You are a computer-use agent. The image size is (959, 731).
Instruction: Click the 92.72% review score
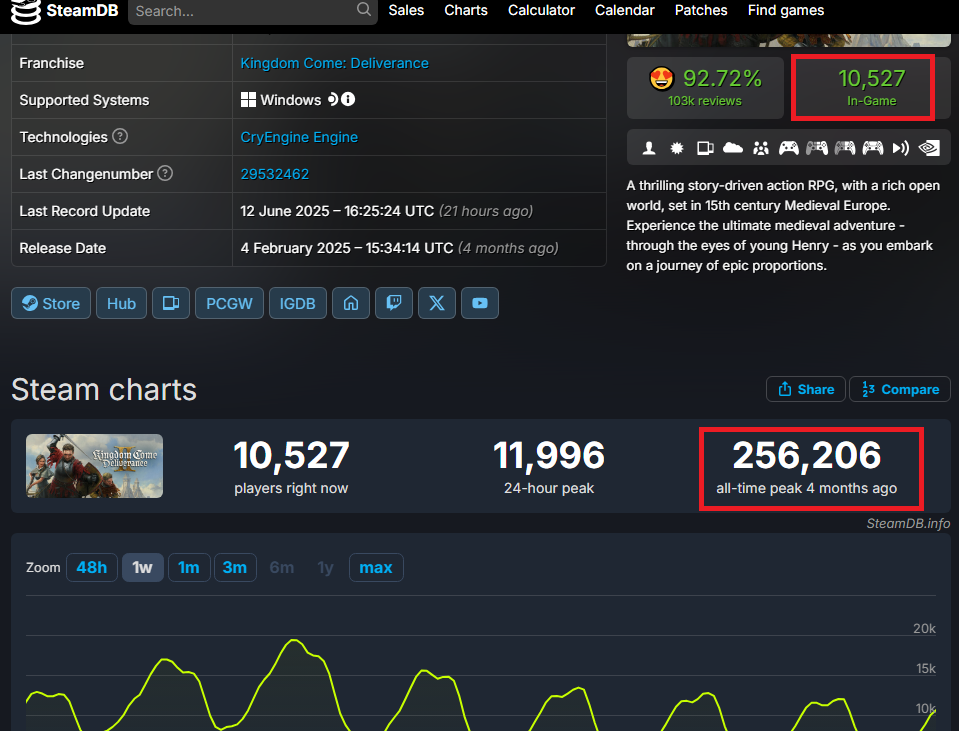(x=722, y=78)
